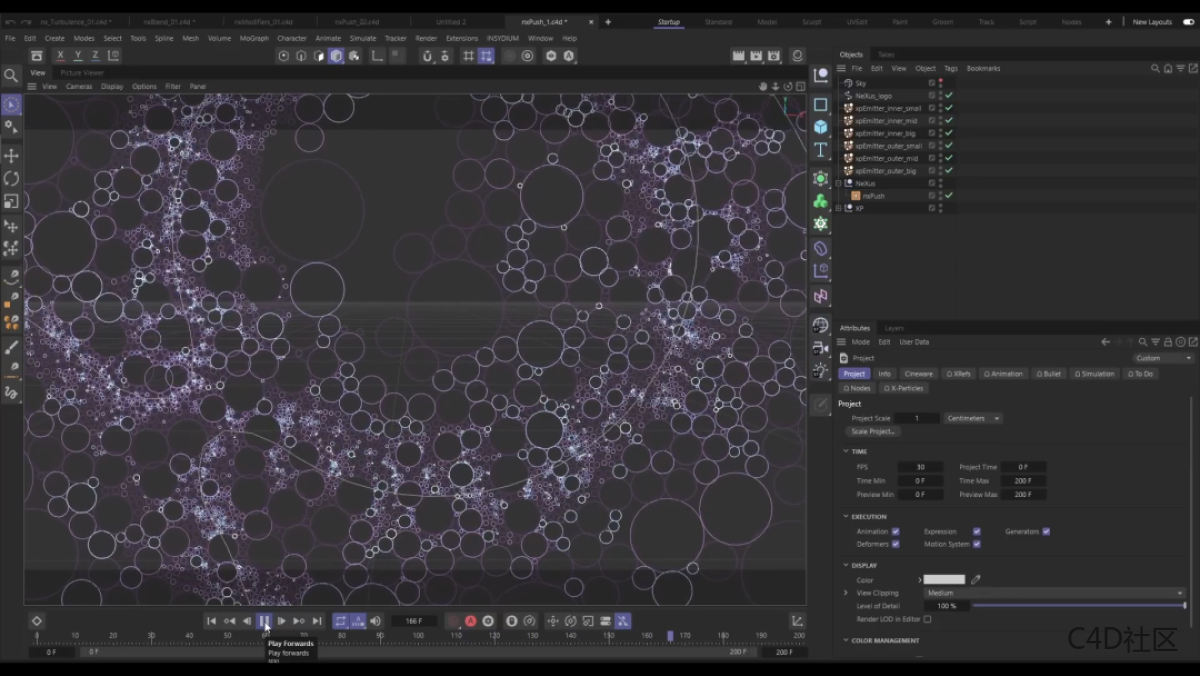Expand the XP object in hierarchy
The image size is (1200, 676).
pyautogui.click(x=839, y=208)
